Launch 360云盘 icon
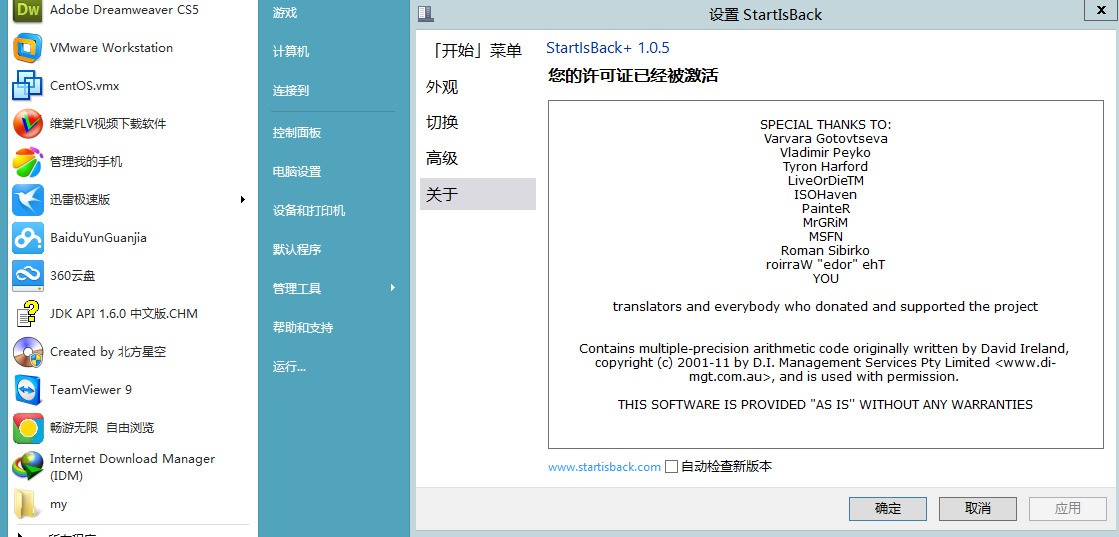Screen dimensions: 1119x537 point(28,276)
